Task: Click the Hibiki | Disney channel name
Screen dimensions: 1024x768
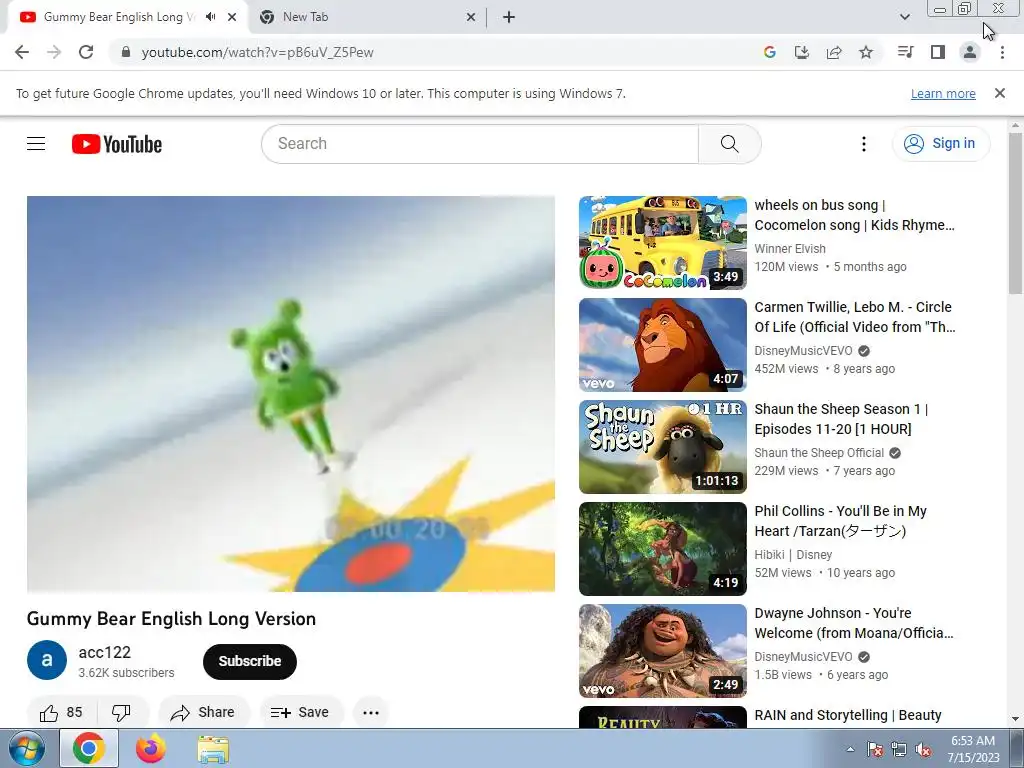Action: pos(793,554)
